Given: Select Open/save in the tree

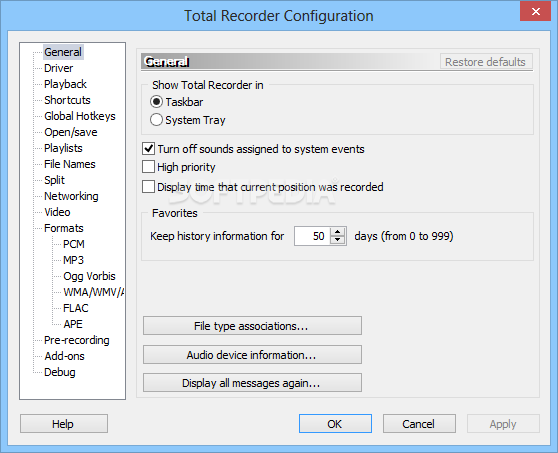Looking at the screenshot, I should (71, 132).
